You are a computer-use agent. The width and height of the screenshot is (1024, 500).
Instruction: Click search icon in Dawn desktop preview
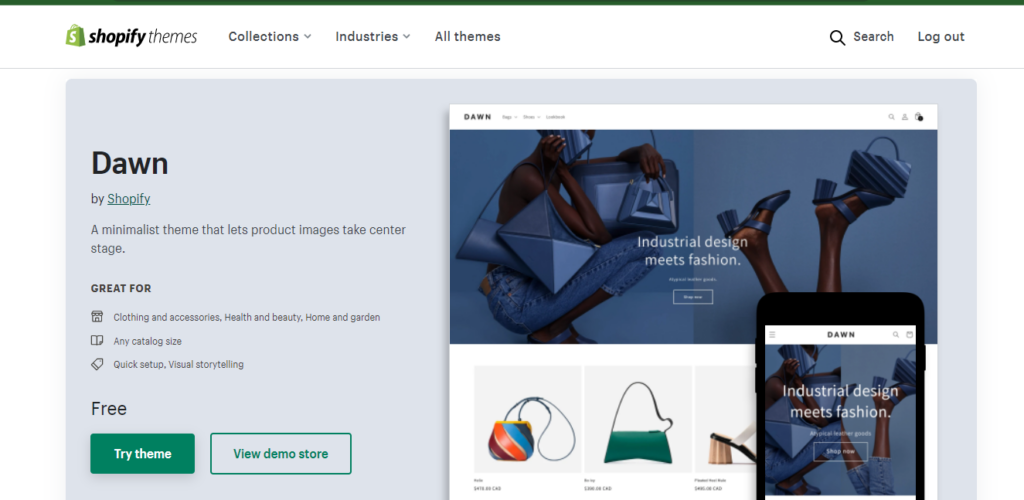pyautogui.click(x=891, y=117)
